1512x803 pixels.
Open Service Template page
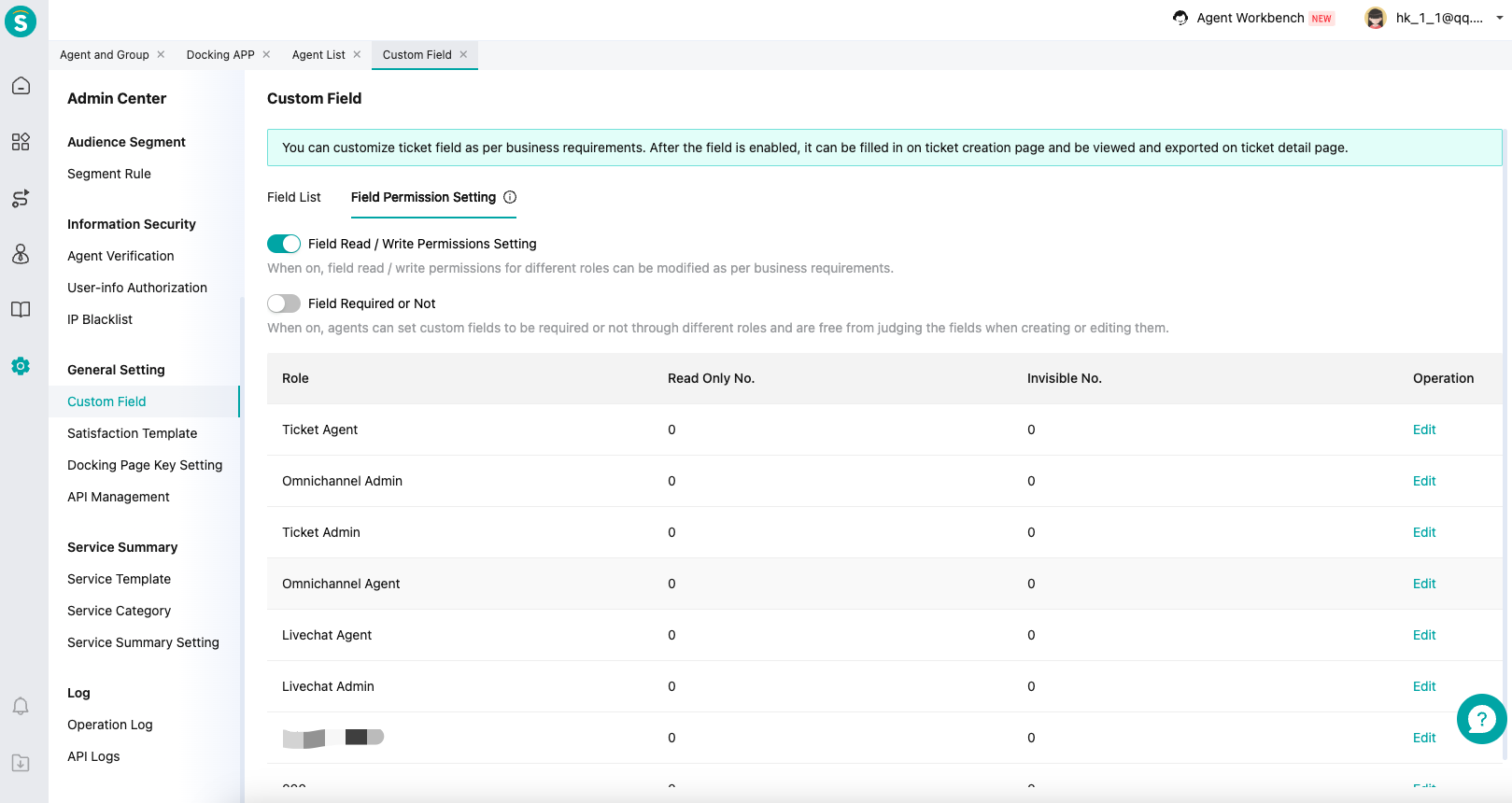[x=120, y=579]
